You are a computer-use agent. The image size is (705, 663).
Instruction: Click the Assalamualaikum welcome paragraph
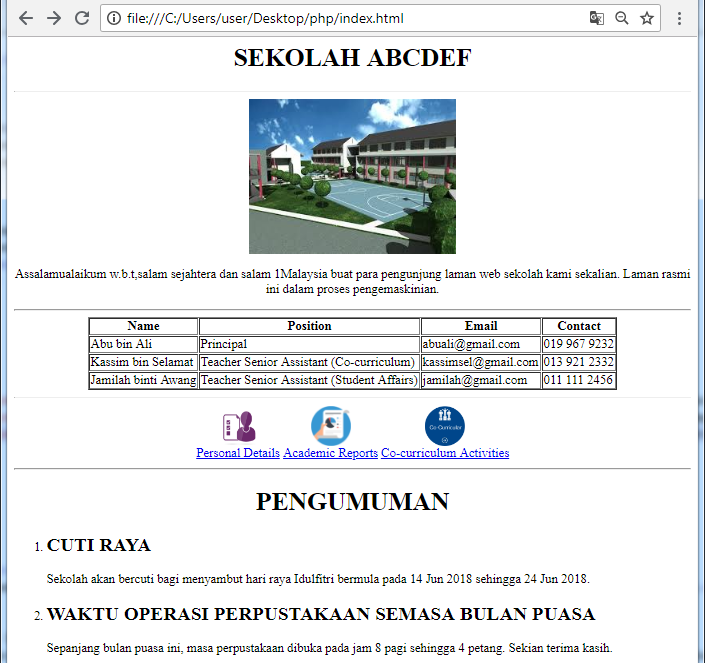coord(352,281)
